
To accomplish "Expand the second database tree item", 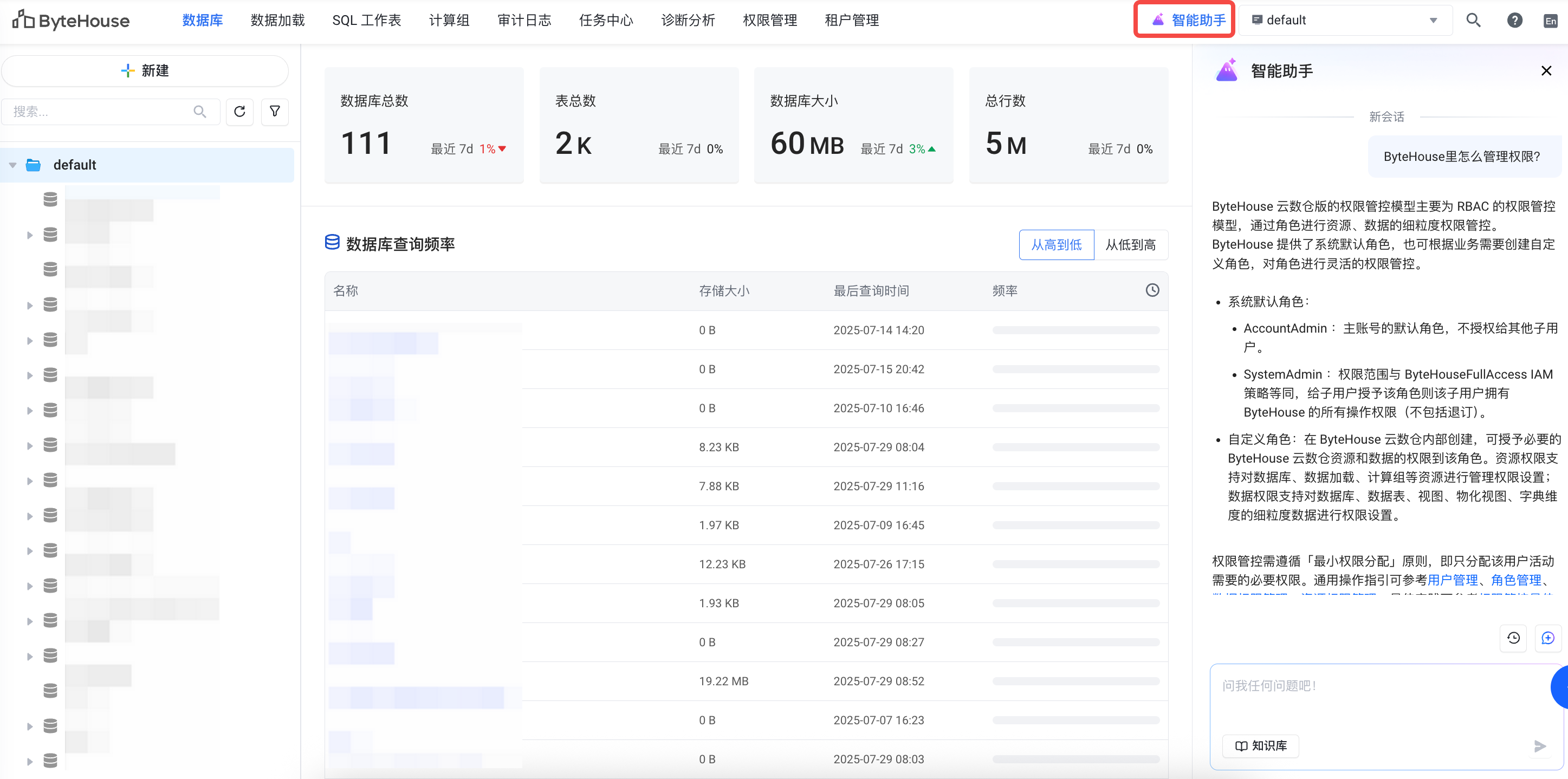I will 29,235.
